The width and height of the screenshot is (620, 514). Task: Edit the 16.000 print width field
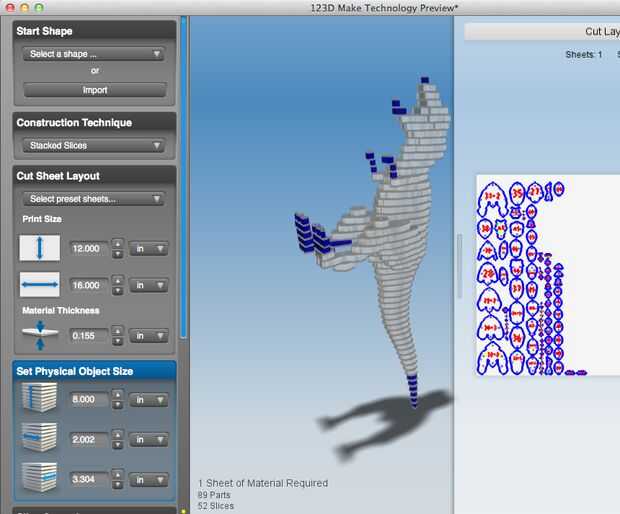coord(89,285)
